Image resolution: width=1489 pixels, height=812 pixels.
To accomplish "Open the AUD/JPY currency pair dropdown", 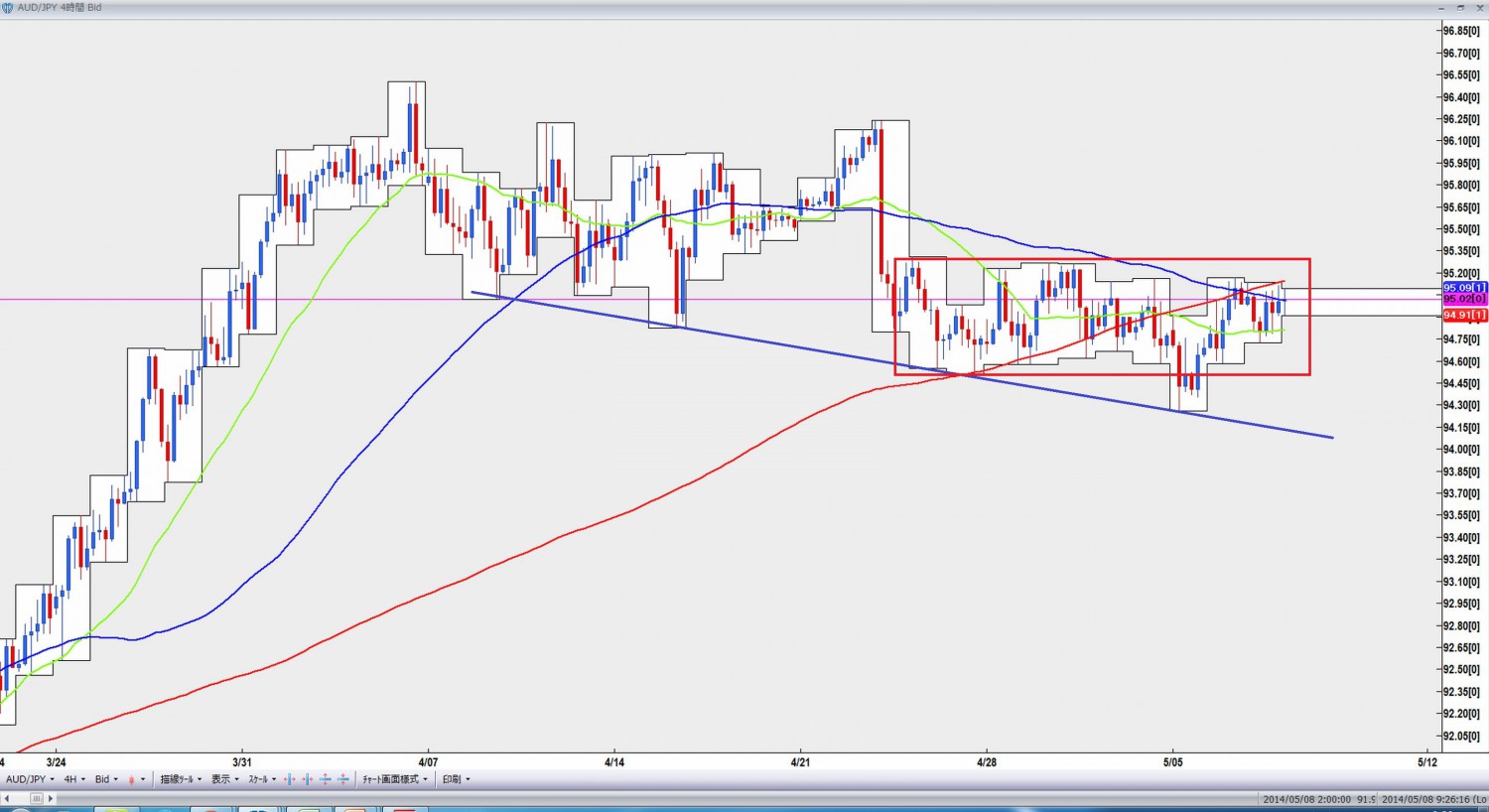I will [x=30, y=780].
